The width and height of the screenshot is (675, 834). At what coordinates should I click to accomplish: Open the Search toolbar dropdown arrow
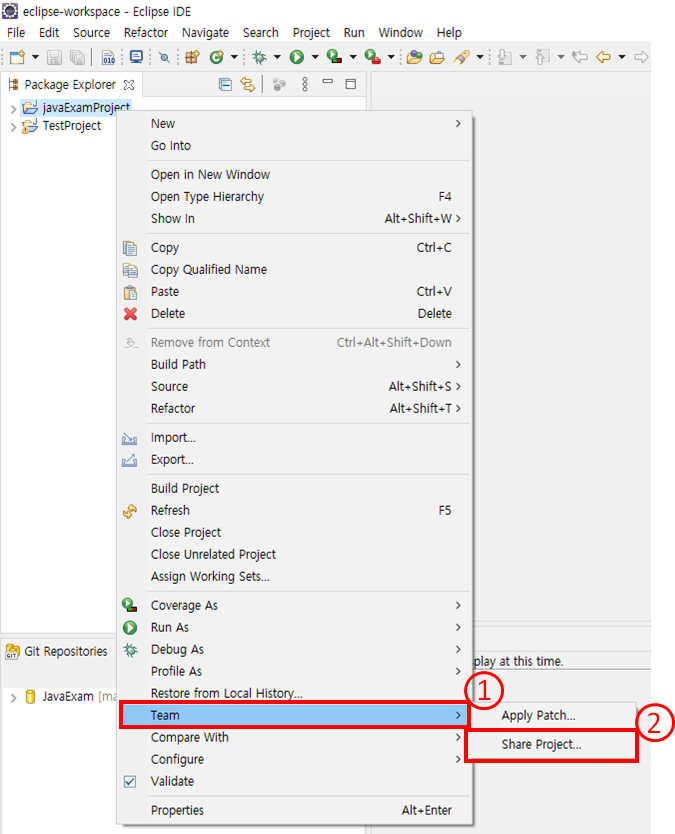(480, 57)
